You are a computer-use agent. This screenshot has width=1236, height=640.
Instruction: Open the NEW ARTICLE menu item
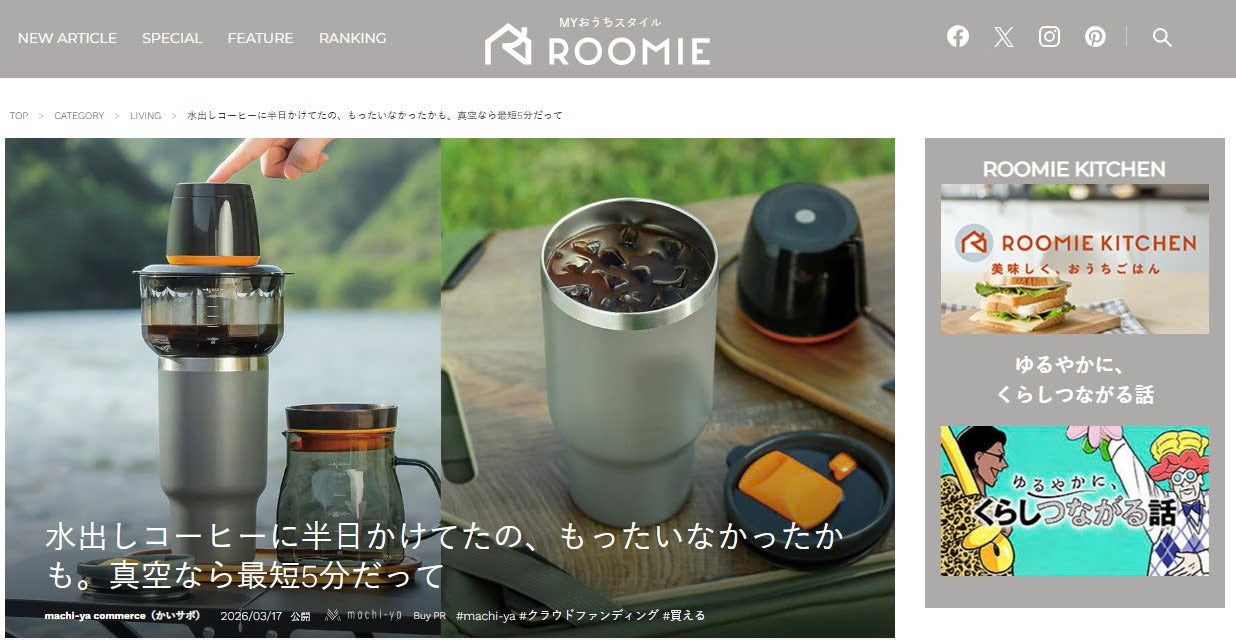[x=67, y=38]
